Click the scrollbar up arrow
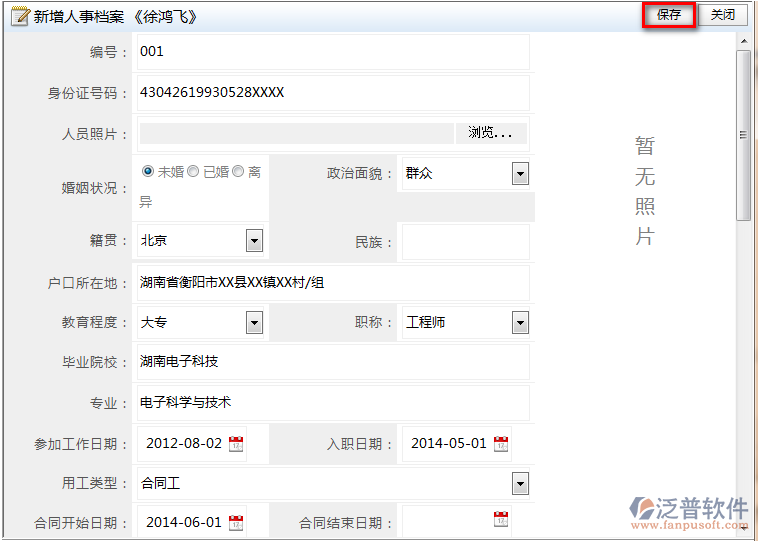Image resolution: width=759 pixels, height=541 pixels. [x=744, y=42]
